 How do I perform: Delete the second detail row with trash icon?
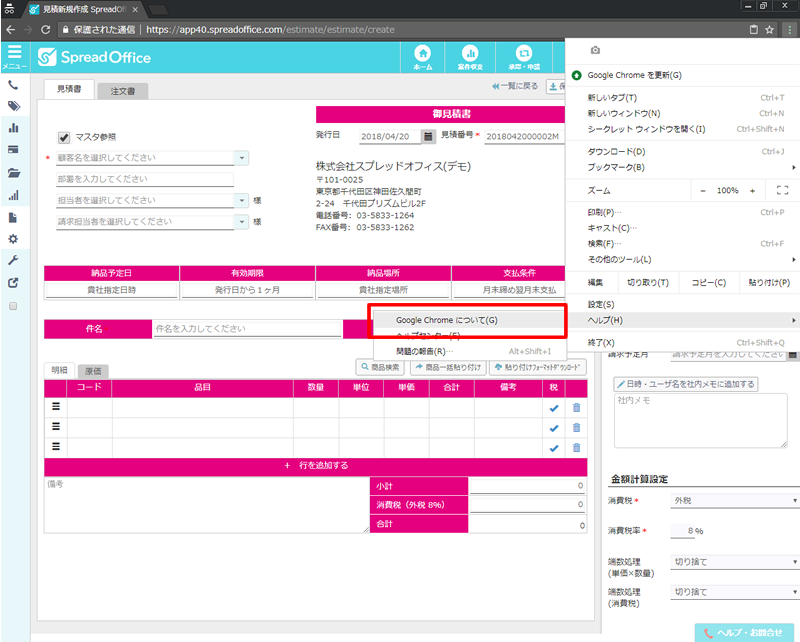[x=577, y=428]
